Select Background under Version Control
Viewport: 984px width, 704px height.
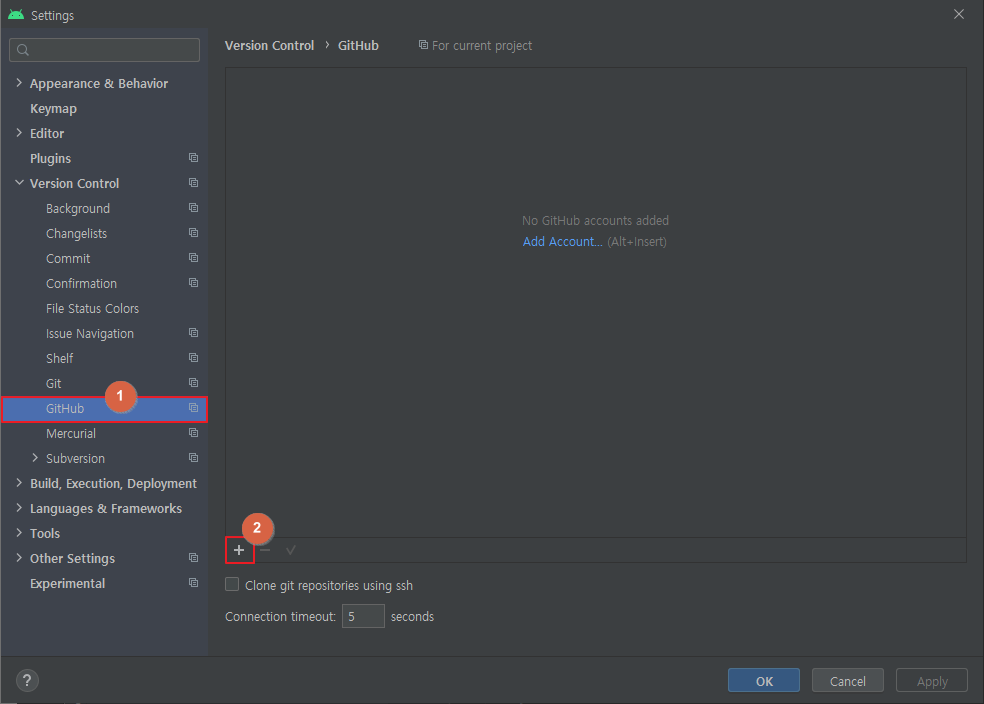point(78,208)
